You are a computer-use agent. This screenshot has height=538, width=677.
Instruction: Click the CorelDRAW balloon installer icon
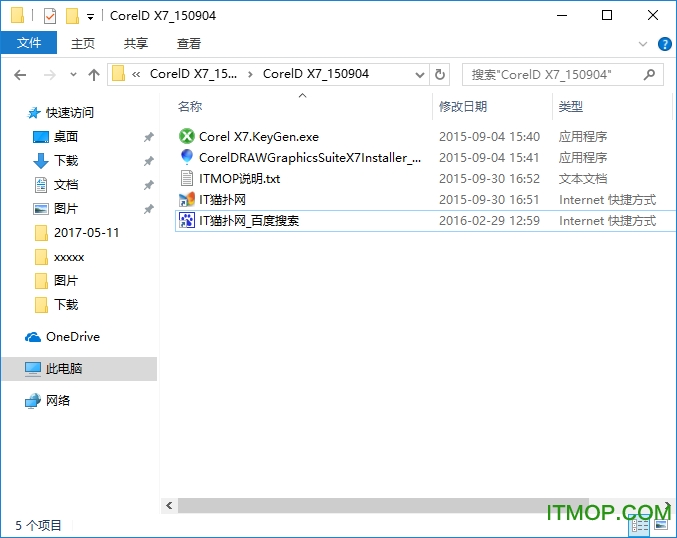pos(187,157)
